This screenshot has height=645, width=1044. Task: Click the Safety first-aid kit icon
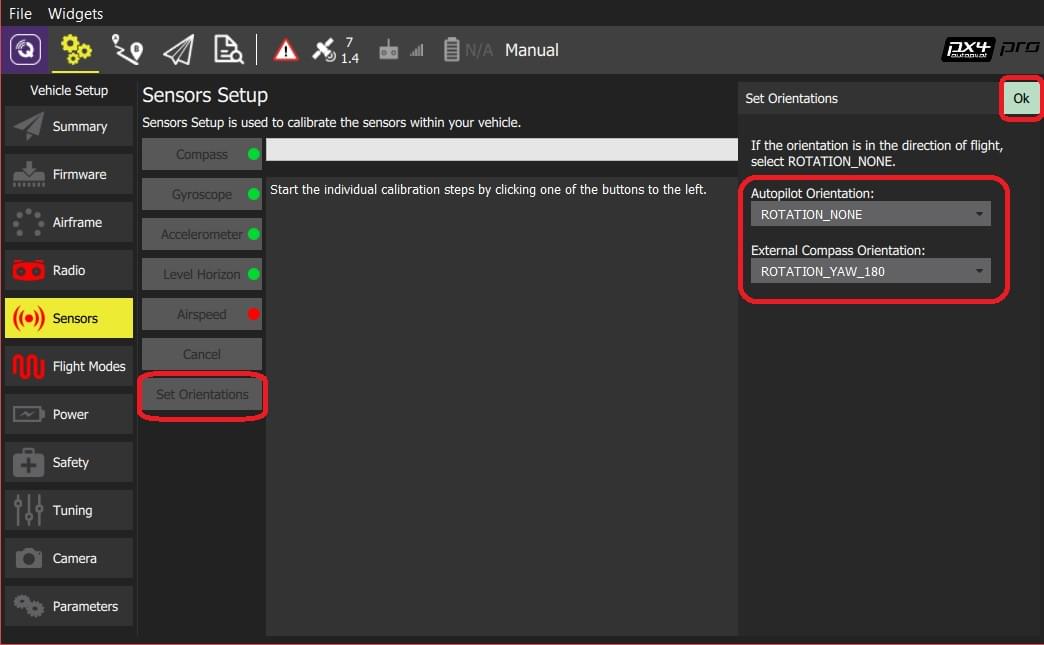pos(29,462)
